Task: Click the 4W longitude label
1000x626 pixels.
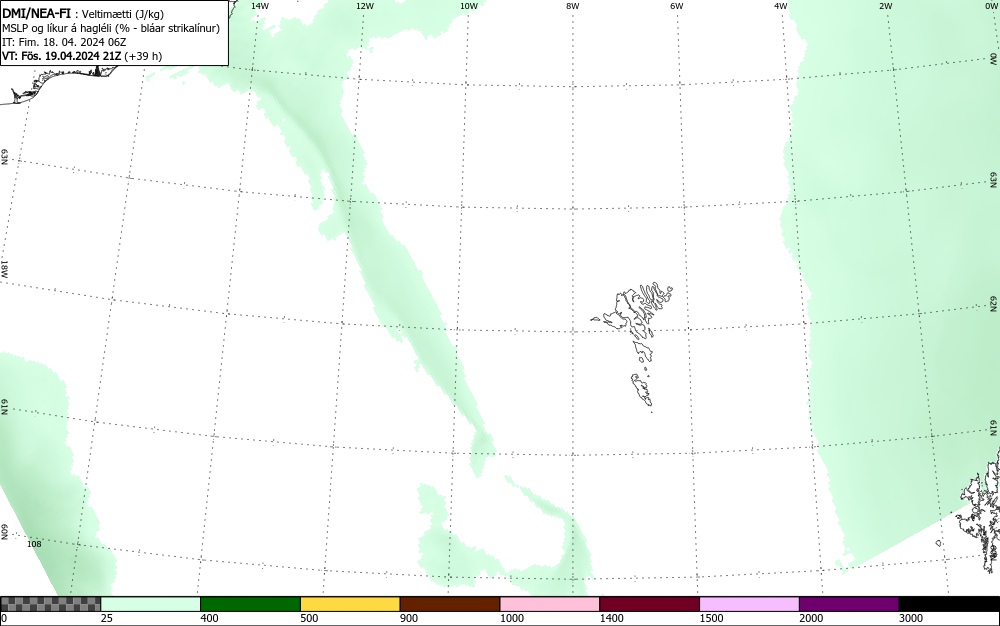Action: pos(781,6)
